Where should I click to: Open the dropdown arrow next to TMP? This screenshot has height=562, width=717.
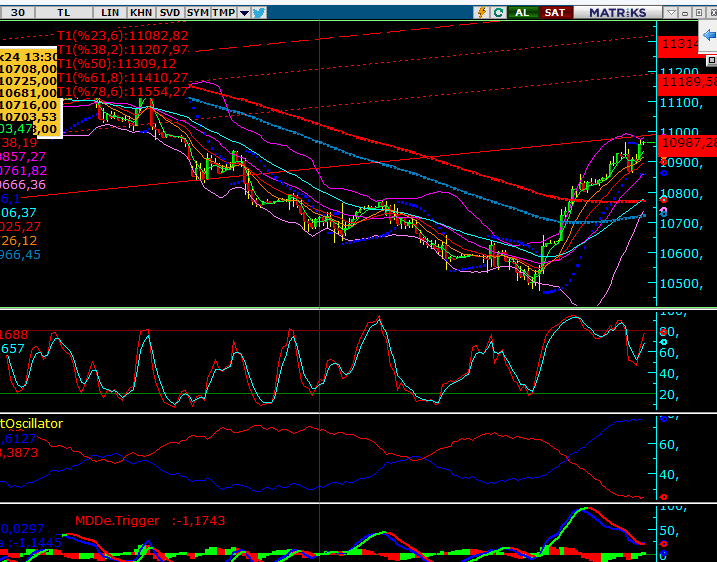245,13
